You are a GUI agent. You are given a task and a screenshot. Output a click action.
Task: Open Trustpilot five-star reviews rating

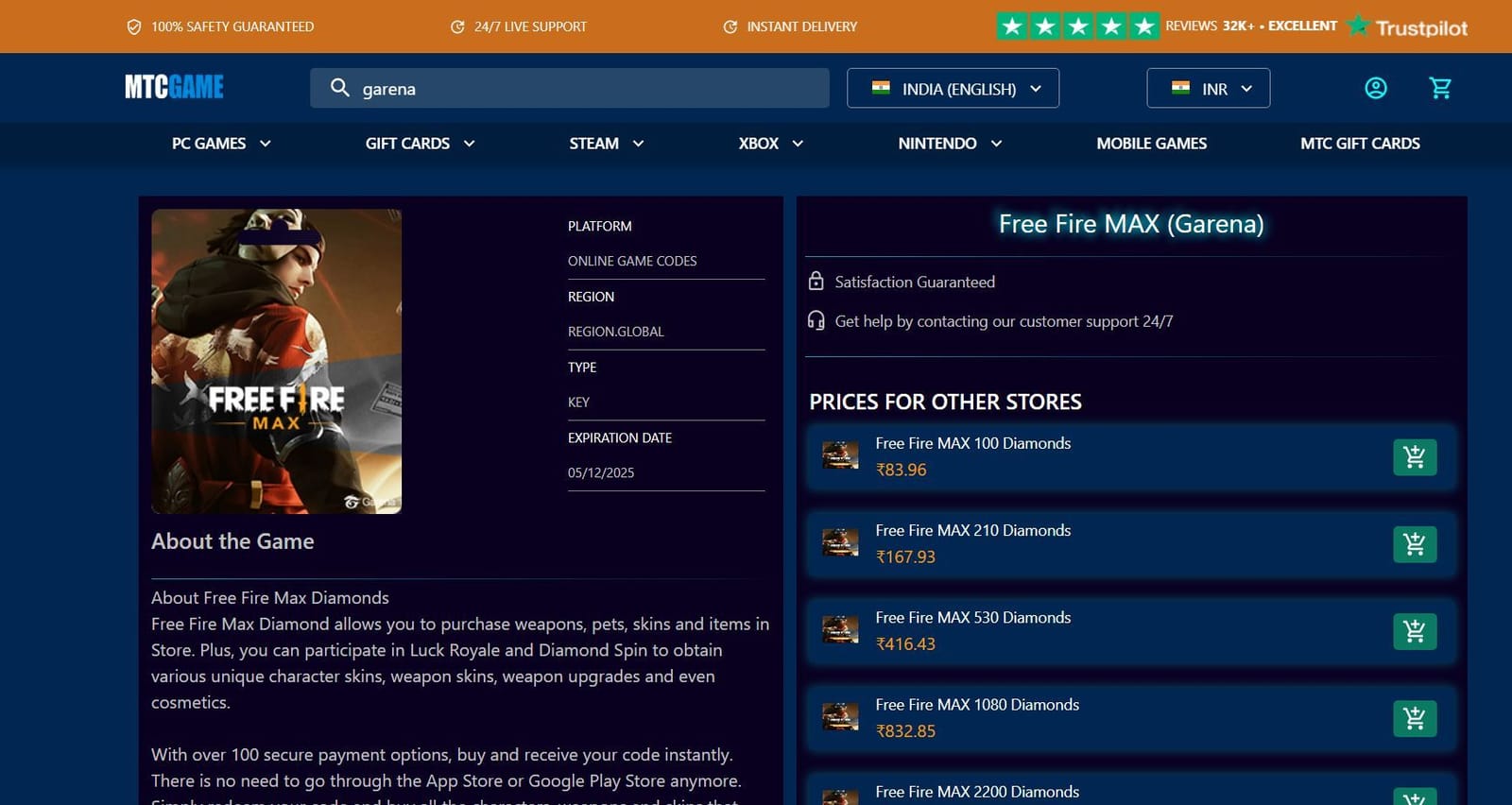1077,26
